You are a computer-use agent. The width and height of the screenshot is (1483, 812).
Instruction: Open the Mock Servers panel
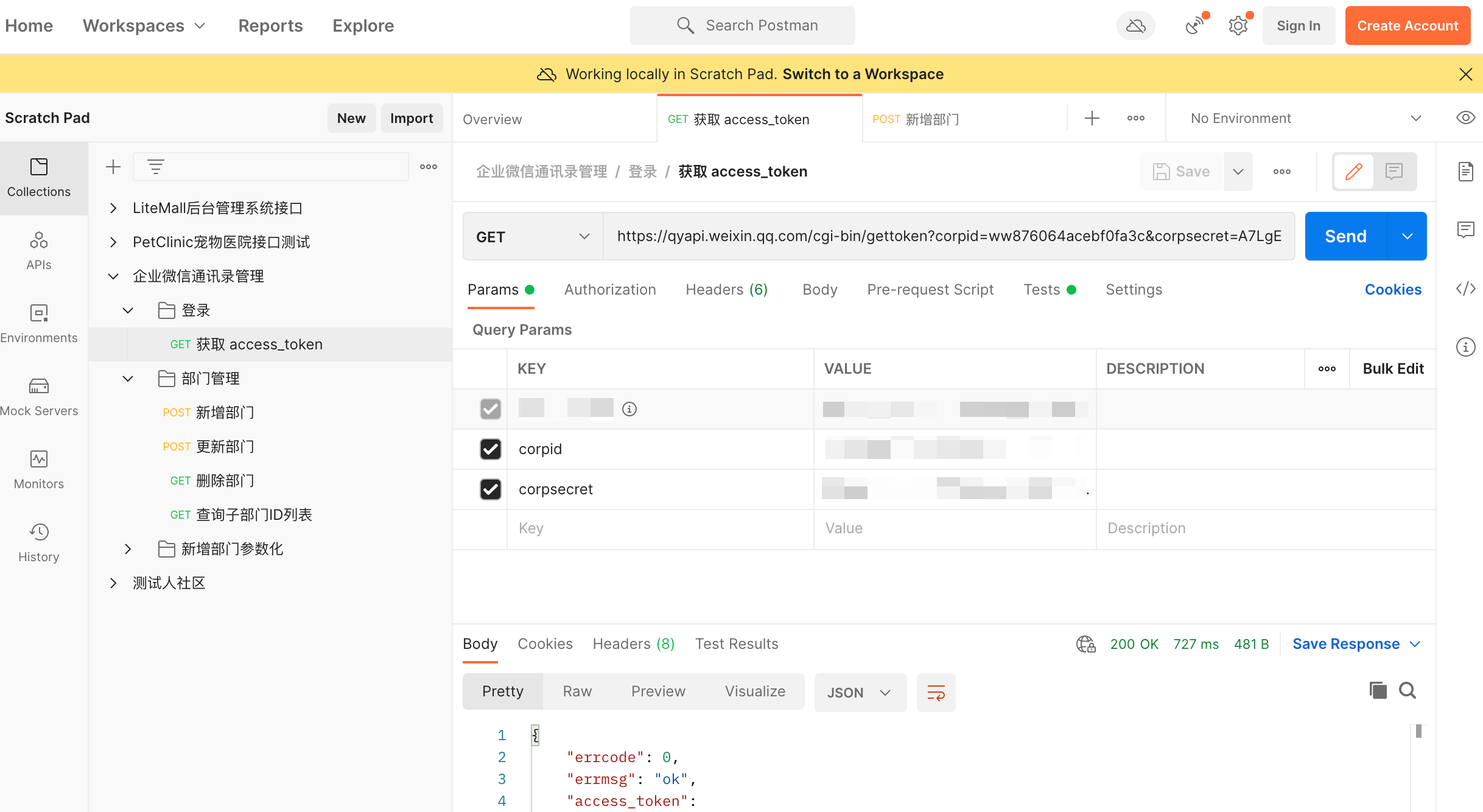pyautogui.click(x=39, y=397)
